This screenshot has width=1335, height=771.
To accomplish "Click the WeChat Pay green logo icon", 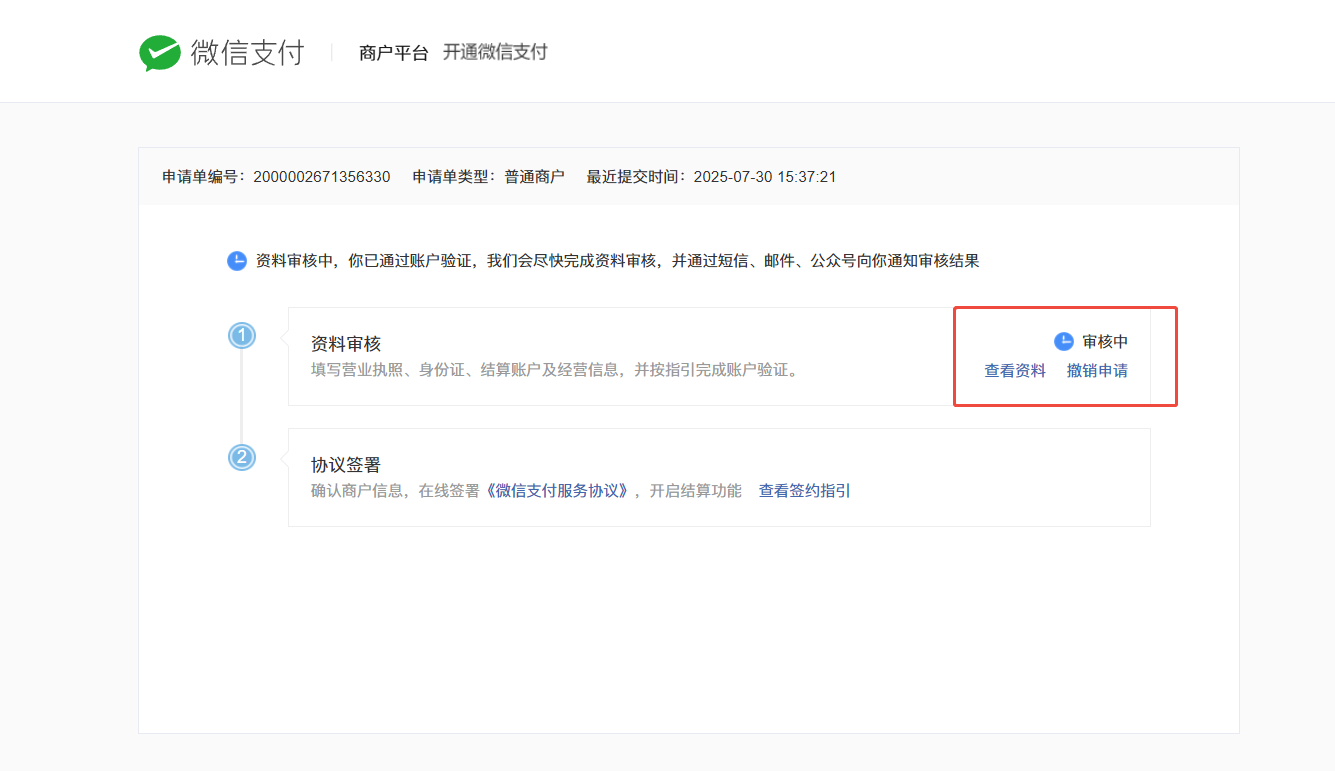I will coord(160,53).
